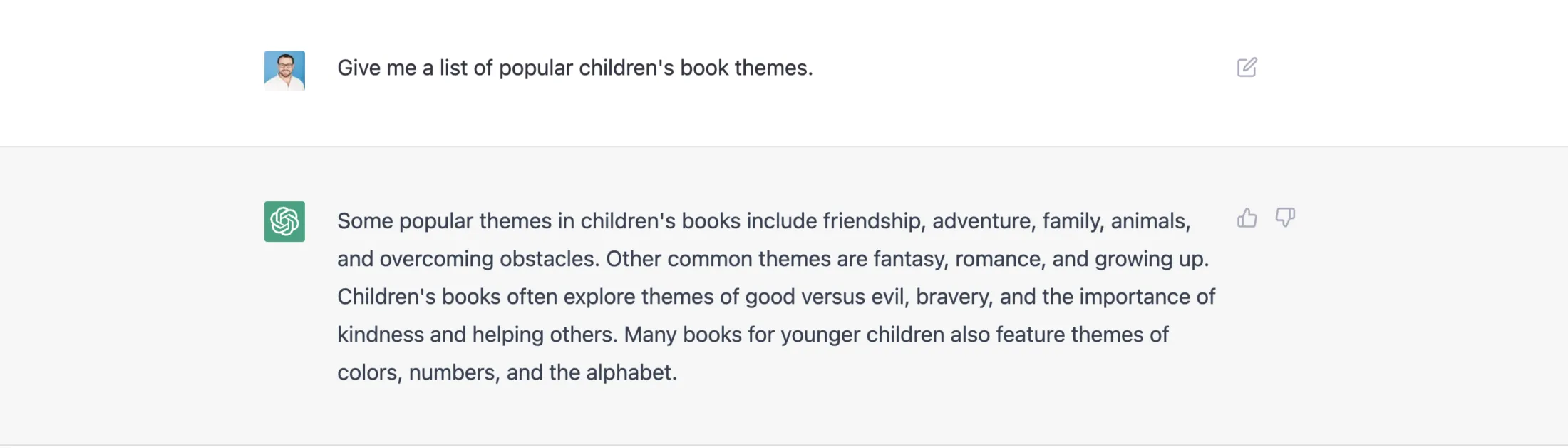Click the pencil icon to modify the prompt

point(1247,67)
